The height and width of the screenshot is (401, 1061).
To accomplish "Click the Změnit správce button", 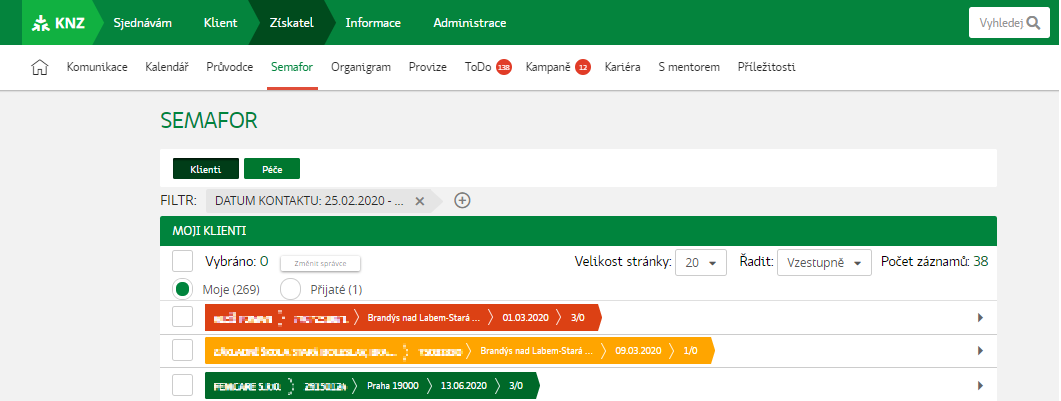I will 319,263.
